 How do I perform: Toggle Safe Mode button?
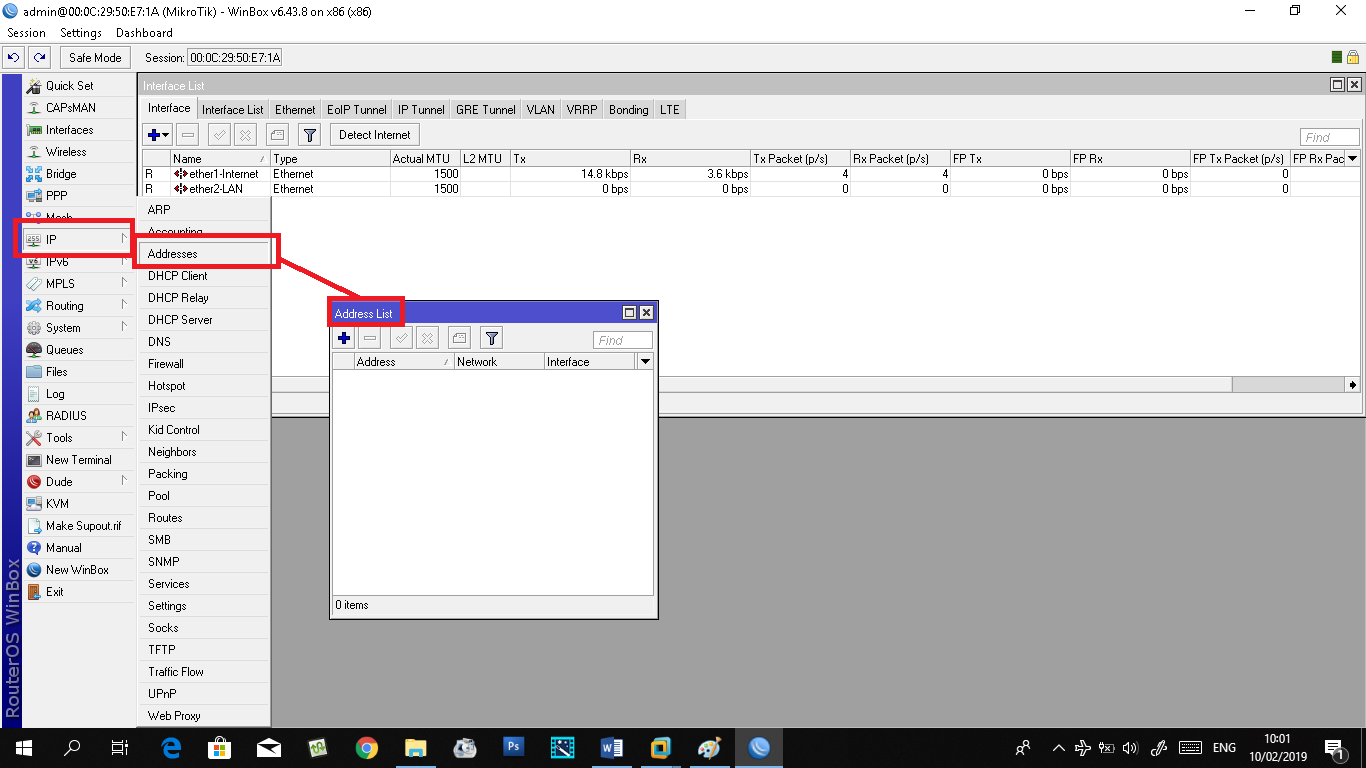(x=95, y=58)
